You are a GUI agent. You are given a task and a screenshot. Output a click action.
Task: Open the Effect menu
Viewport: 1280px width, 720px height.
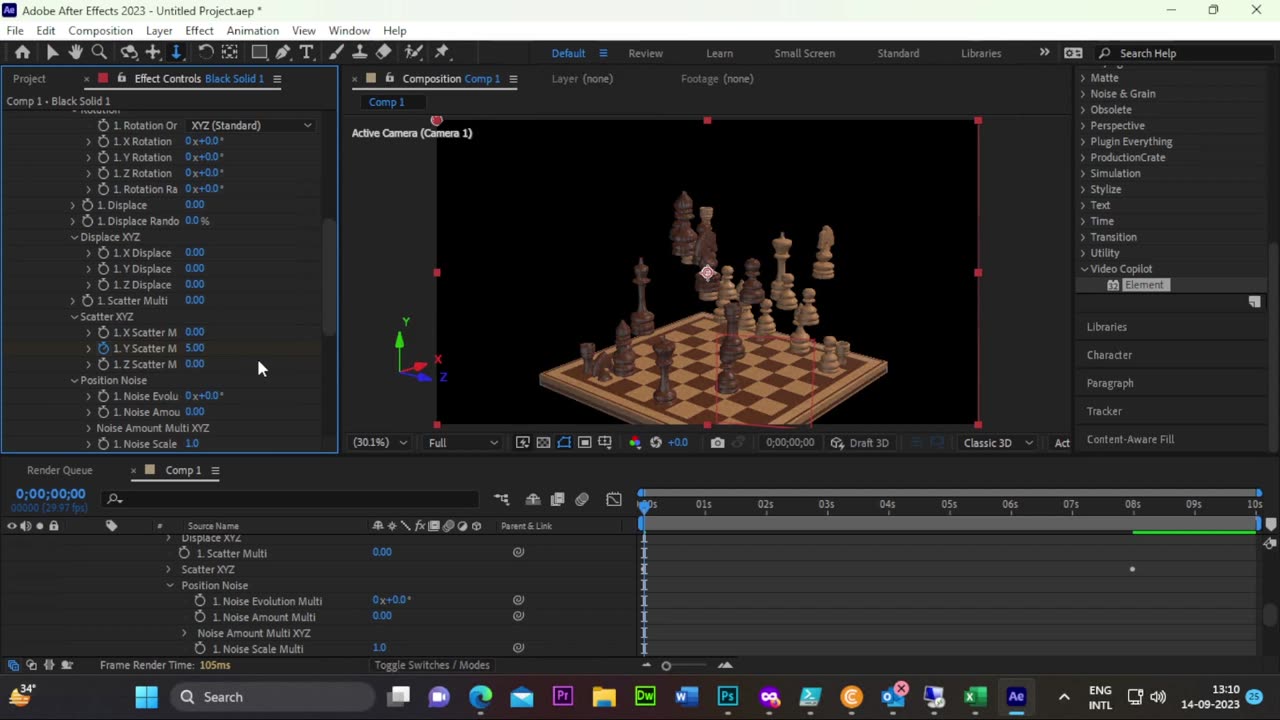pyautogui.click(x=199, y=31)
